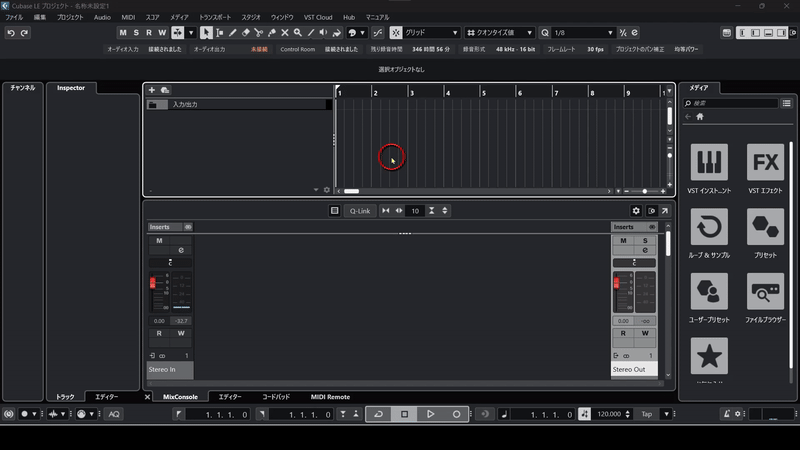800x450 pixels.
Task: Click the Tap tempo button
Action: click(646, 414)
